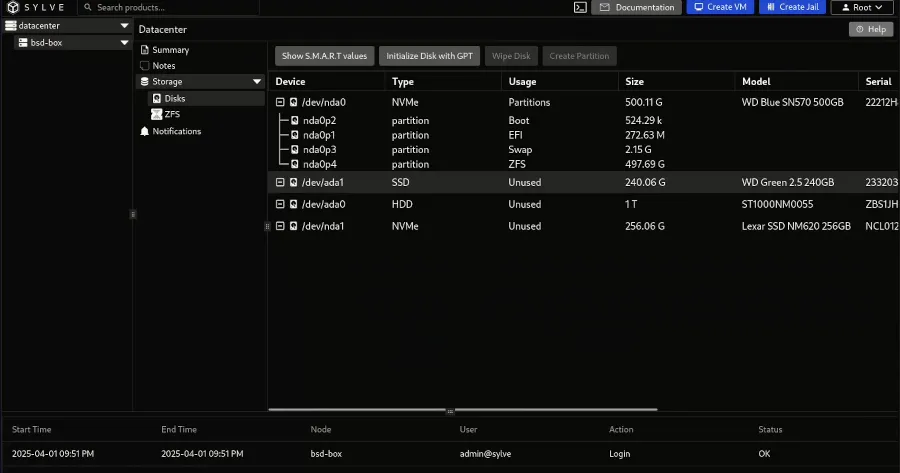Click the Notifications bell icon
900x473 pixels.
(x=145, y=131)
